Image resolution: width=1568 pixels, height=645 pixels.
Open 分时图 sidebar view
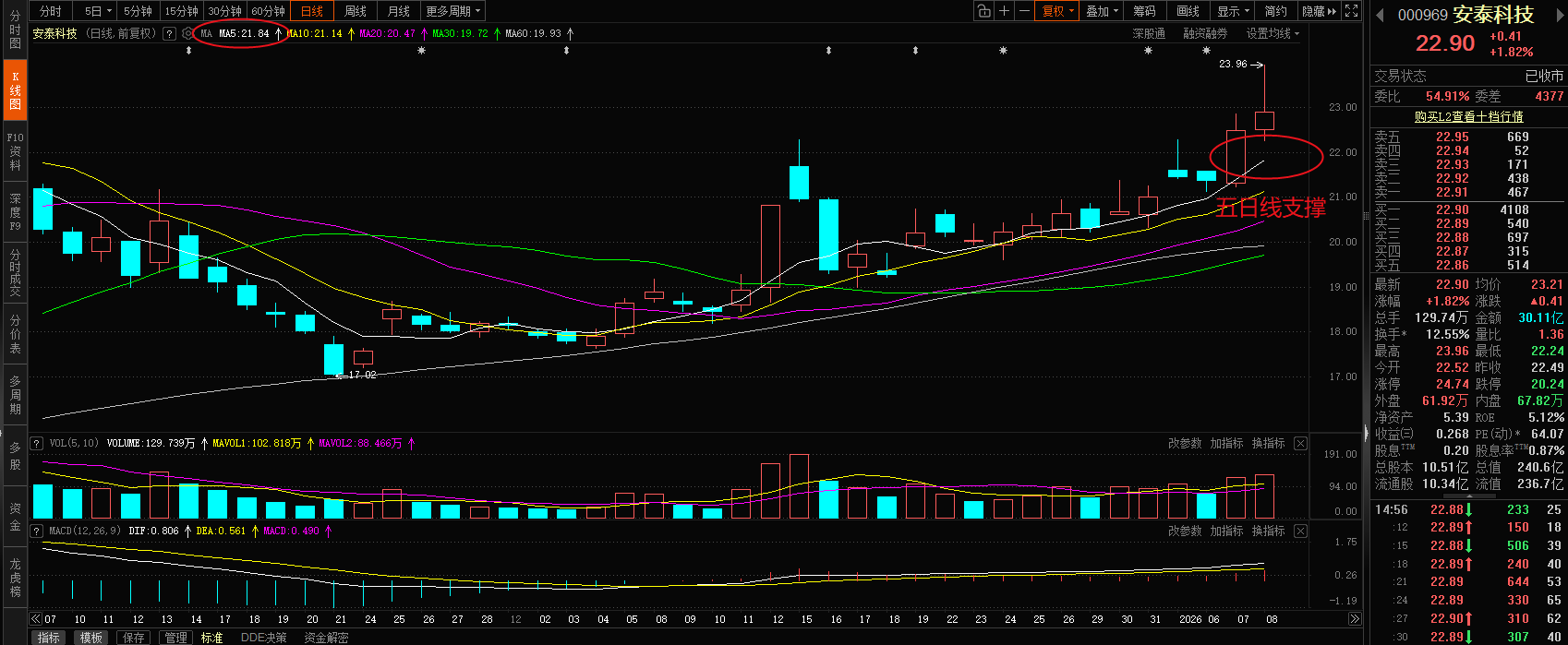[15, 30]
